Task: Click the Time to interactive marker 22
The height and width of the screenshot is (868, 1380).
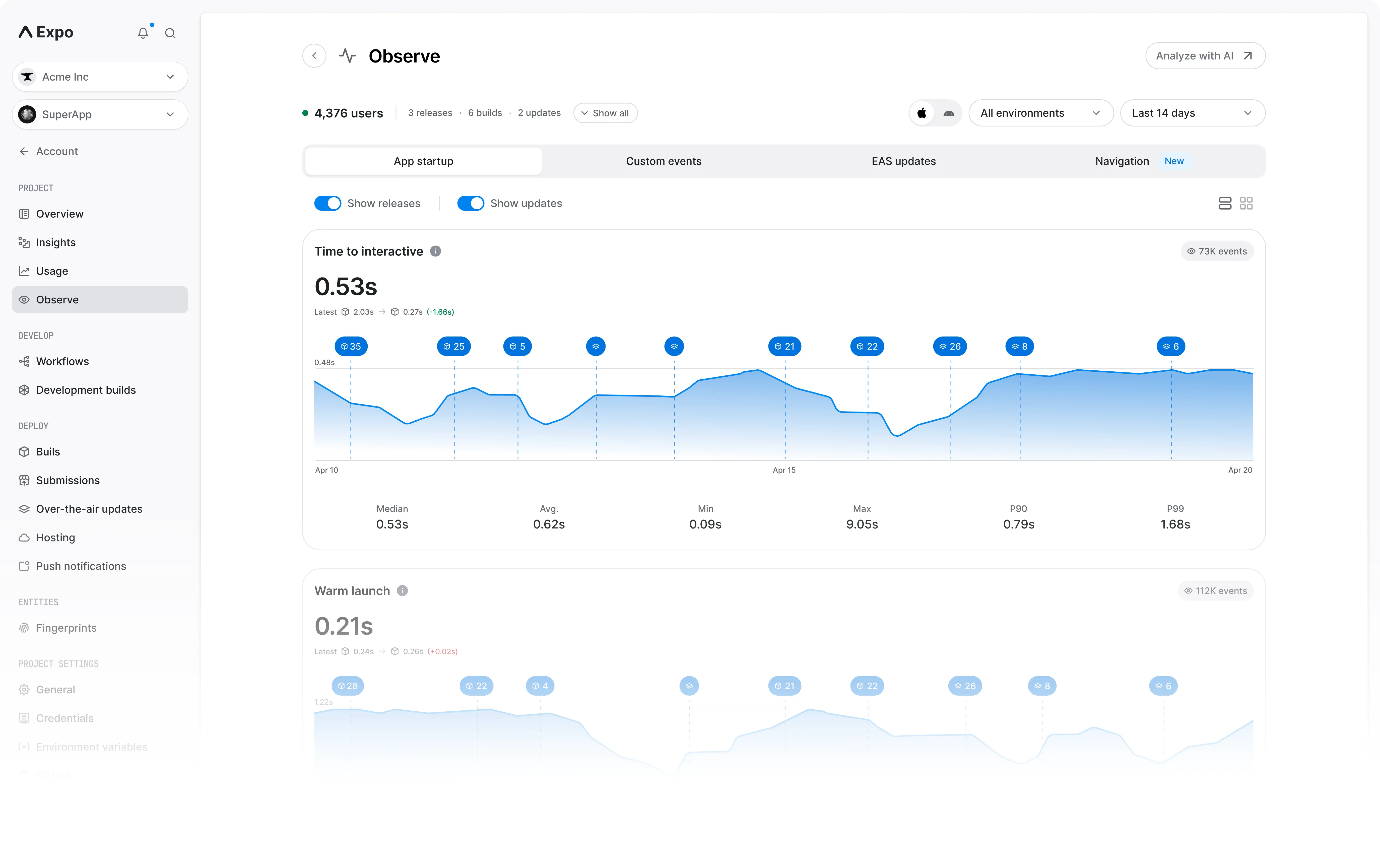Action: click(x=867, y=346)
